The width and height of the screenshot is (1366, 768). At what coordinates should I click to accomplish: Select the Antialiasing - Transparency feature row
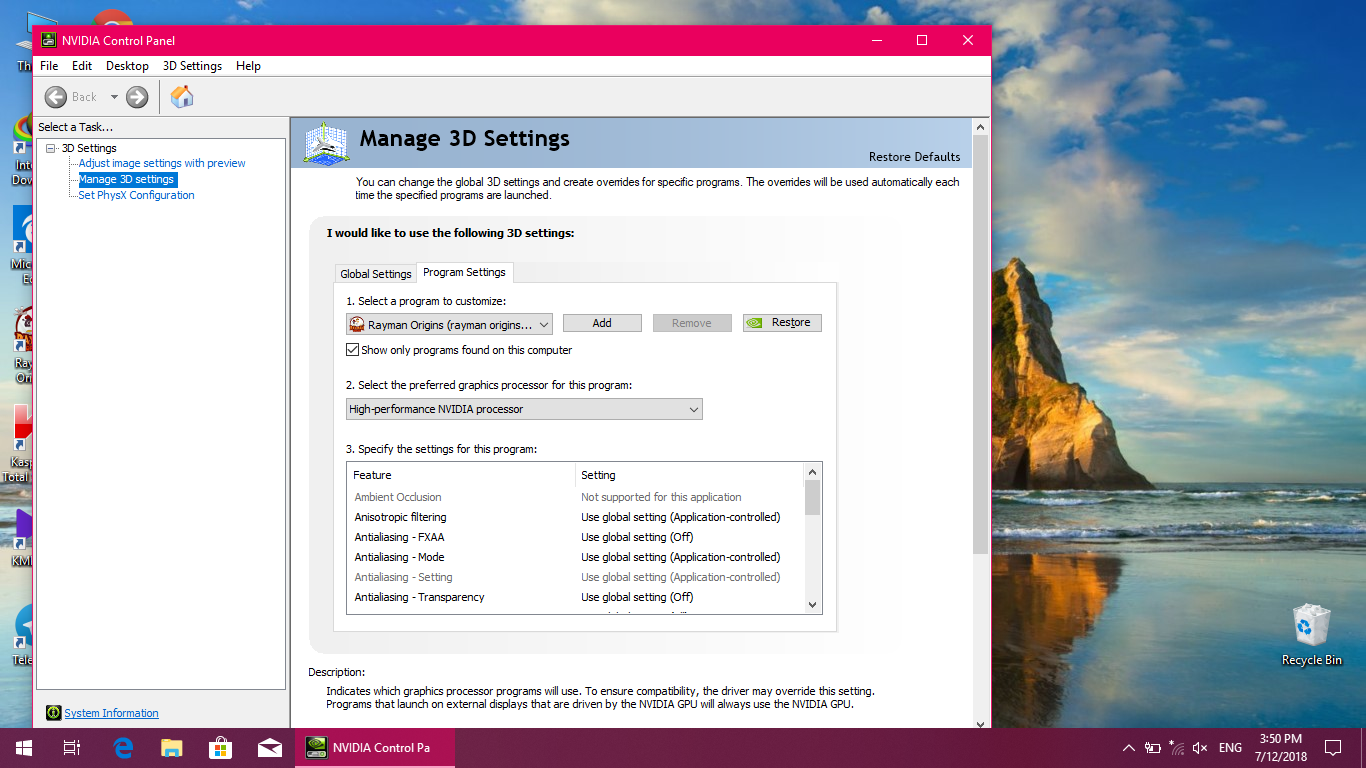[575, 597]
